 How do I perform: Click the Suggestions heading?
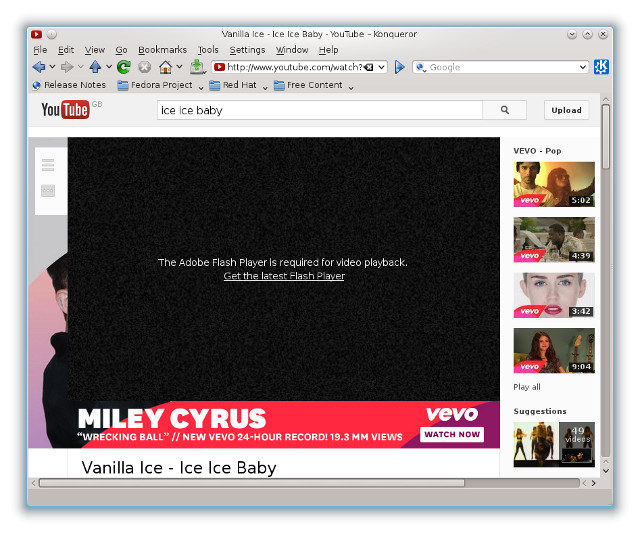tap(540, 411)
